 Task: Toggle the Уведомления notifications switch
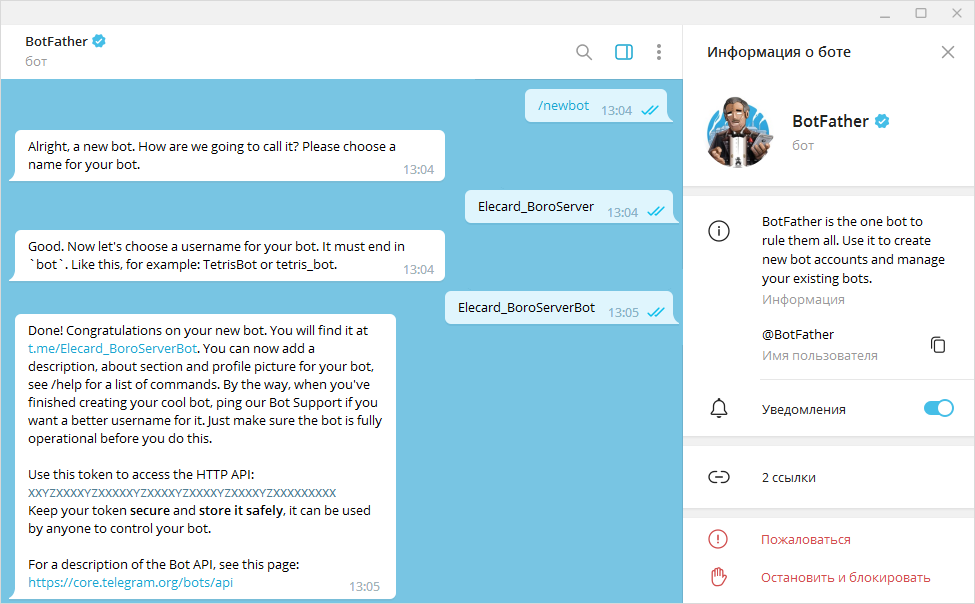[x=938, y=408]
